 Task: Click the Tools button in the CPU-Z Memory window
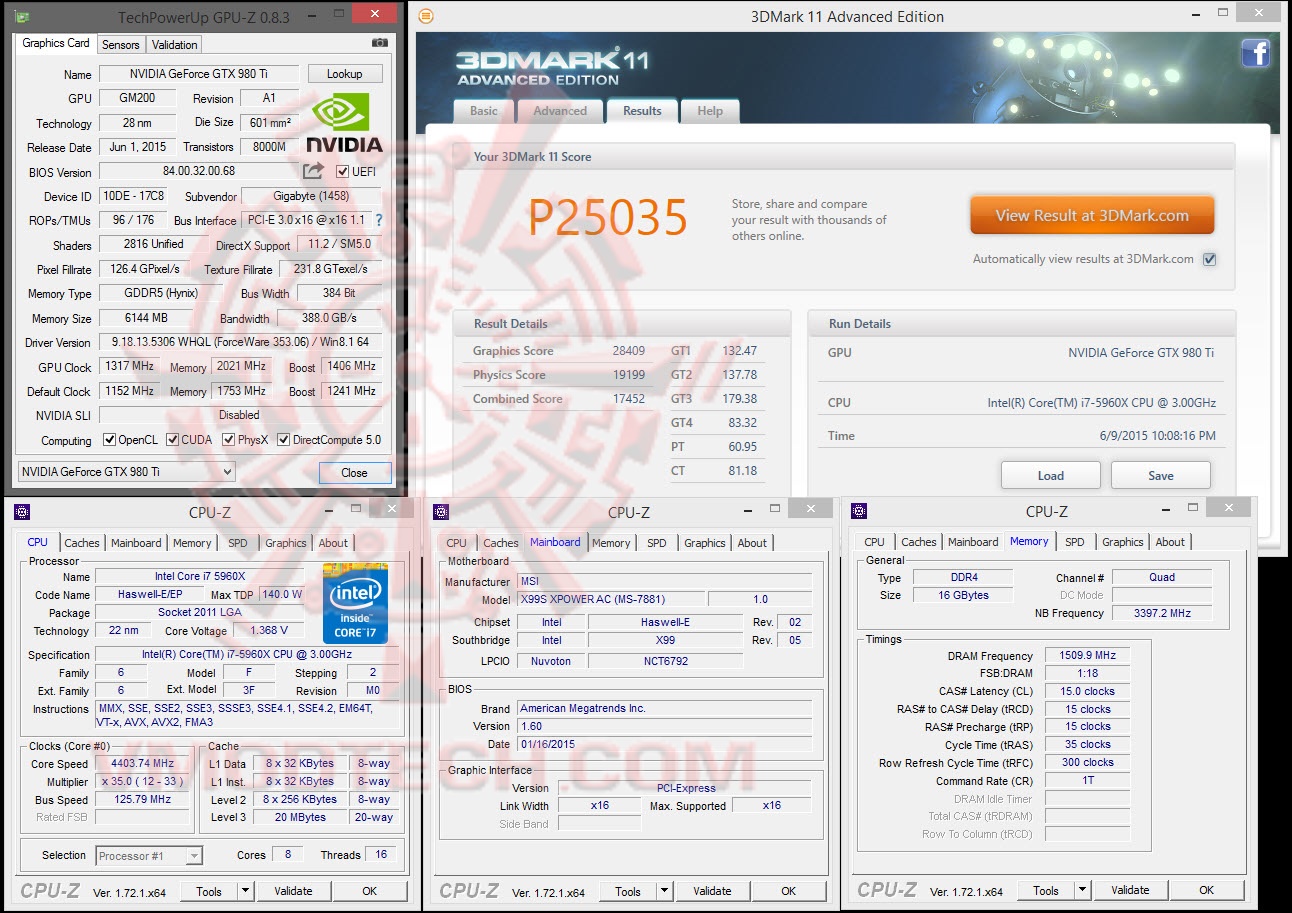click(1046, 890)
